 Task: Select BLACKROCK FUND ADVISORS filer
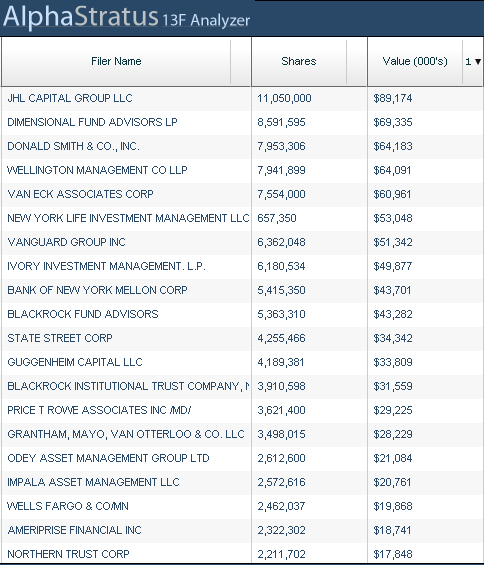83,314
